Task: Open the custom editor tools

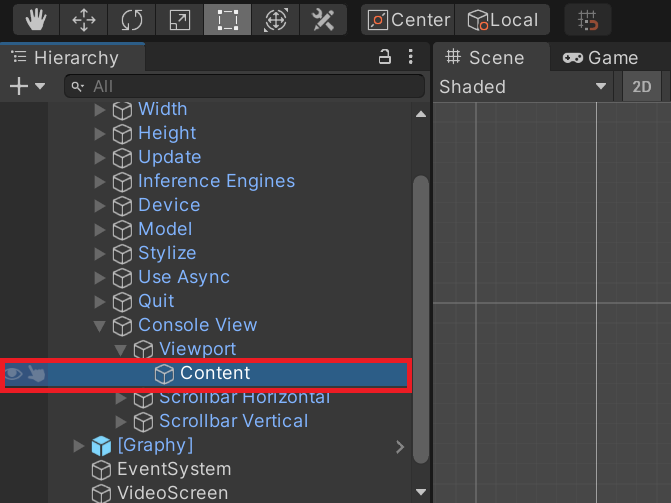Action: pyautogui.click(x=323, y=19)
